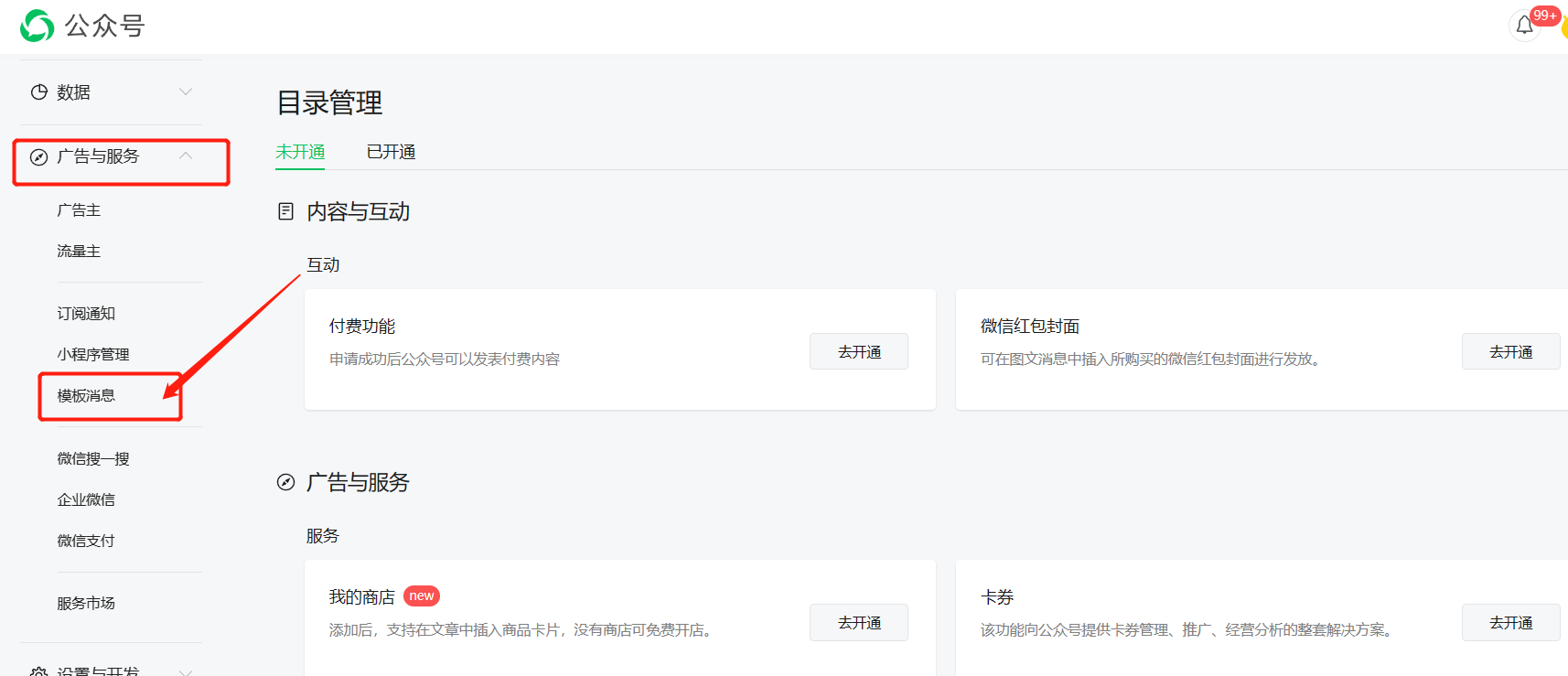Image resolution: width=1568 pixels, height=676 pixels.
Task: Click the WeChat 公众号 logo icon
Action: [38, 26]
